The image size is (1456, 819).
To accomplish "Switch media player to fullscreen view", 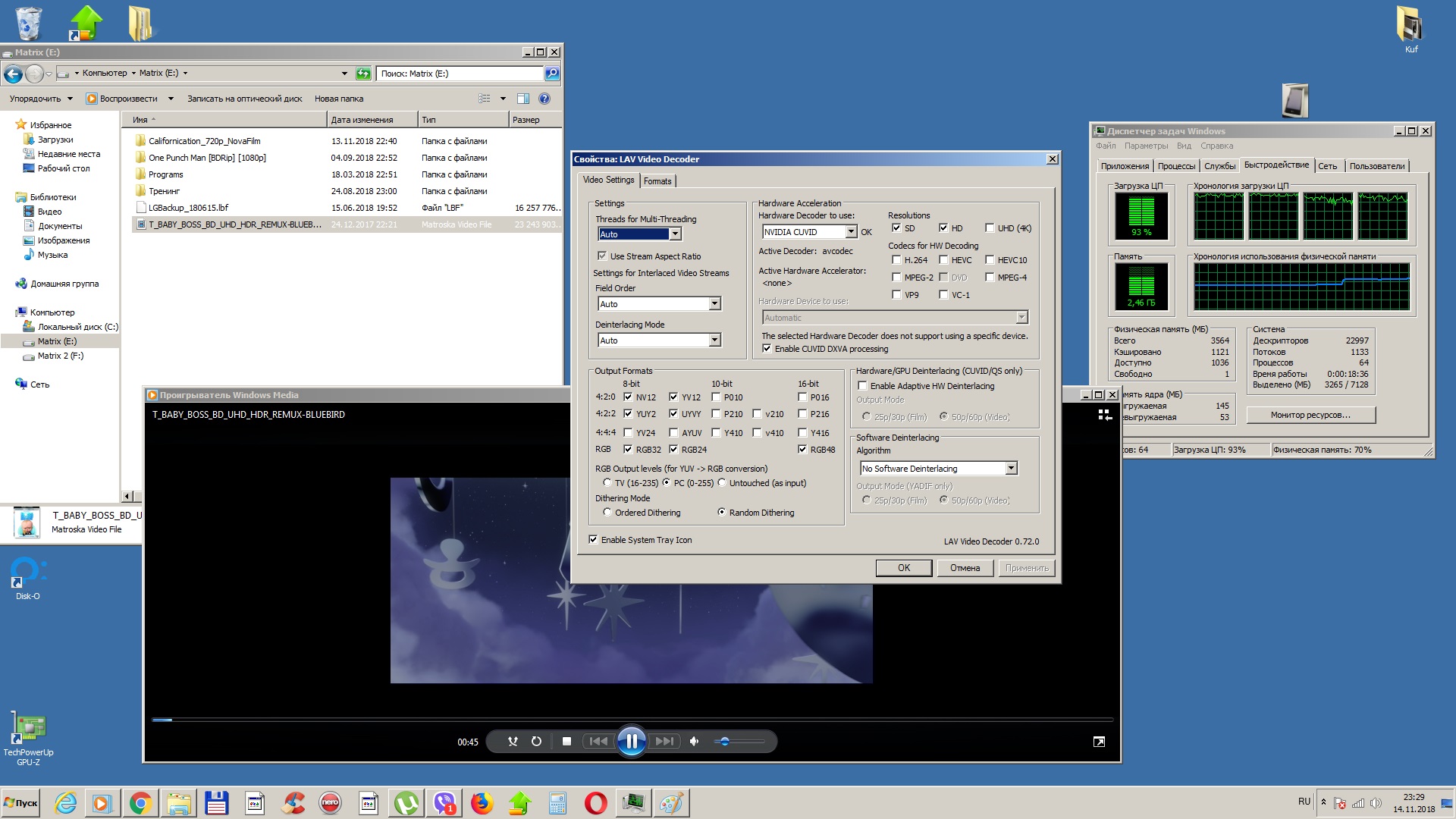I will pos(1099,742).
